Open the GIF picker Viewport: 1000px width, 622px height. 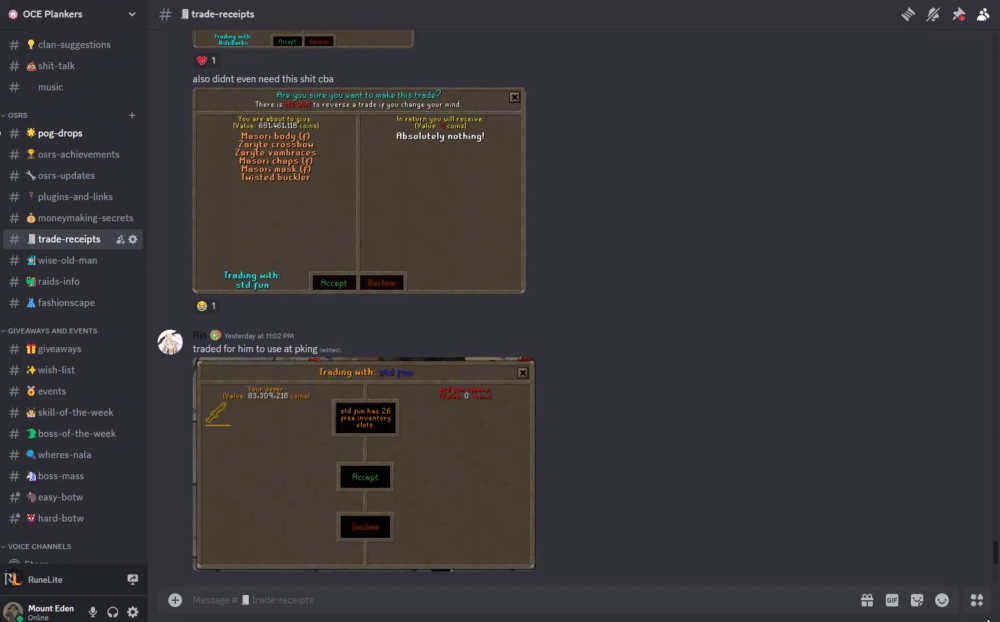pyautogui.click(x=892, y=600)
